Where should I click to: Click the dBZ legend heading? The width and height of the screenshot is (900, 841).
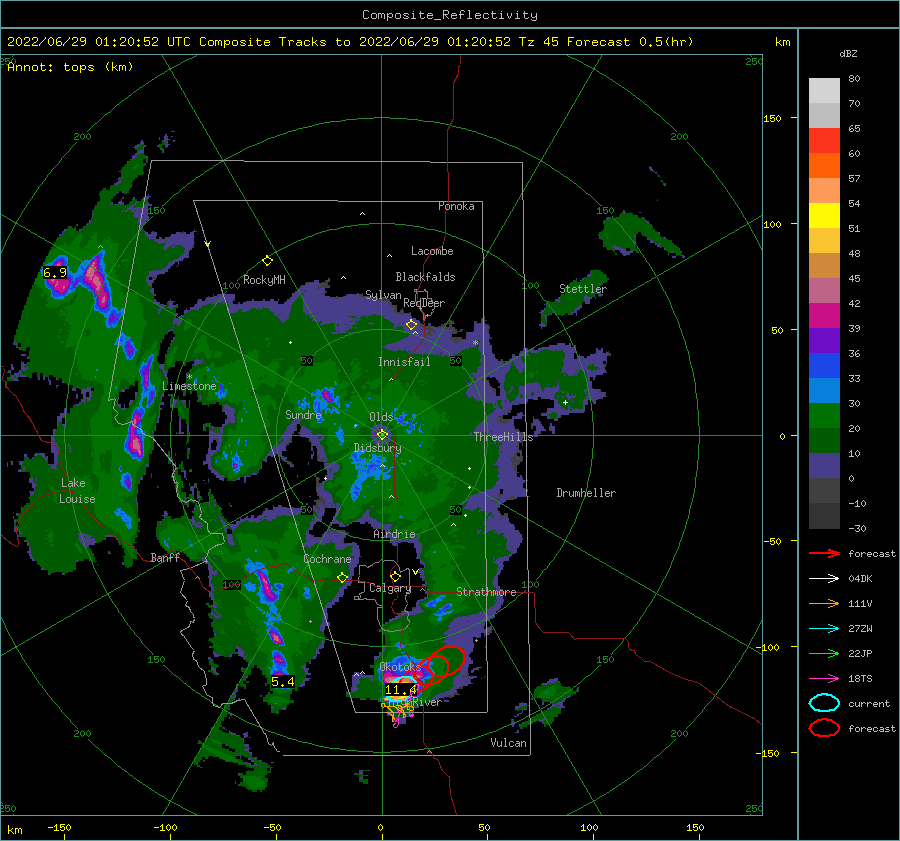[x=848, y=53]
